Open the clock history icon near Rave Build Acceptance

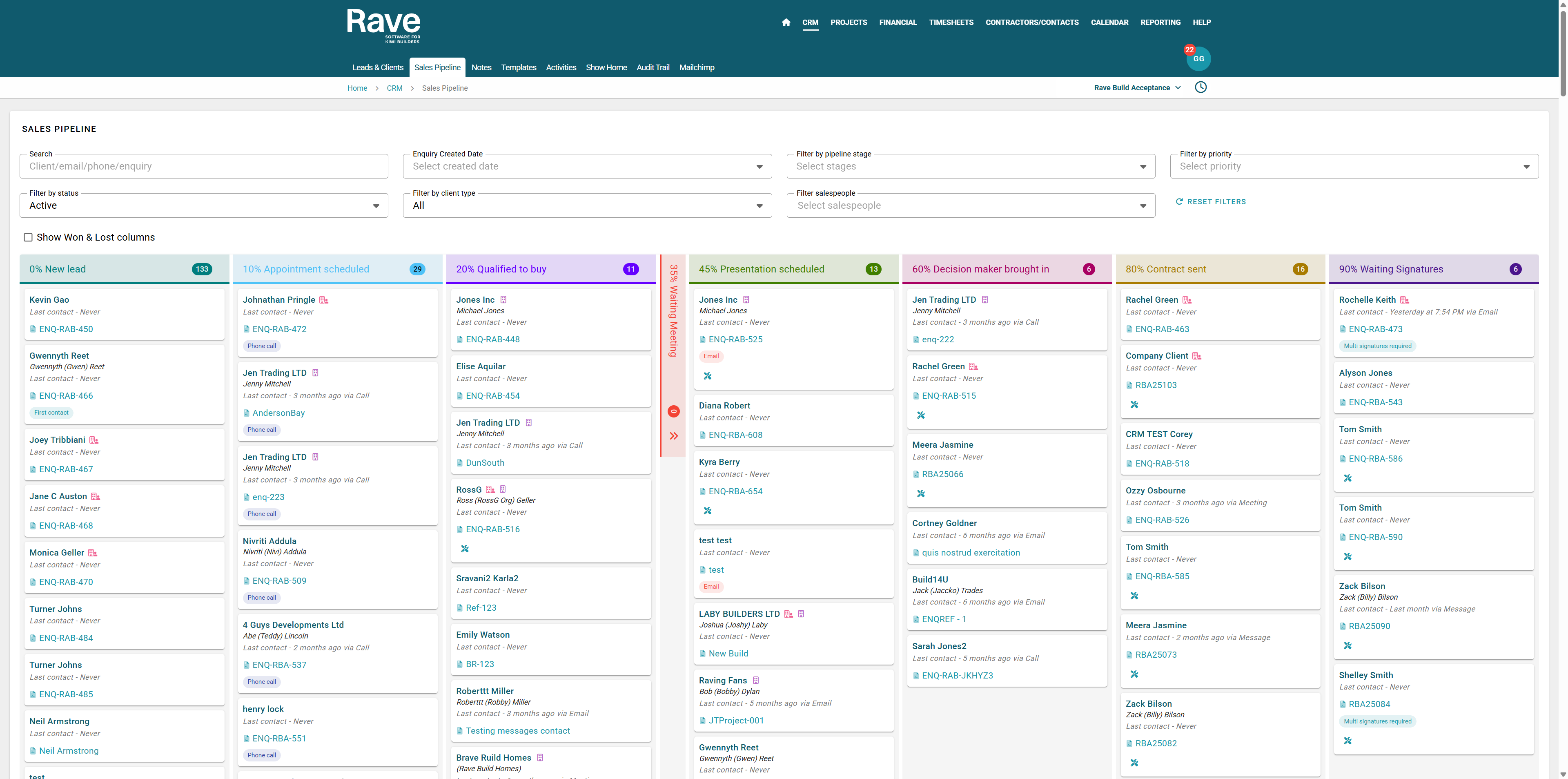[x=1200, y=87]
